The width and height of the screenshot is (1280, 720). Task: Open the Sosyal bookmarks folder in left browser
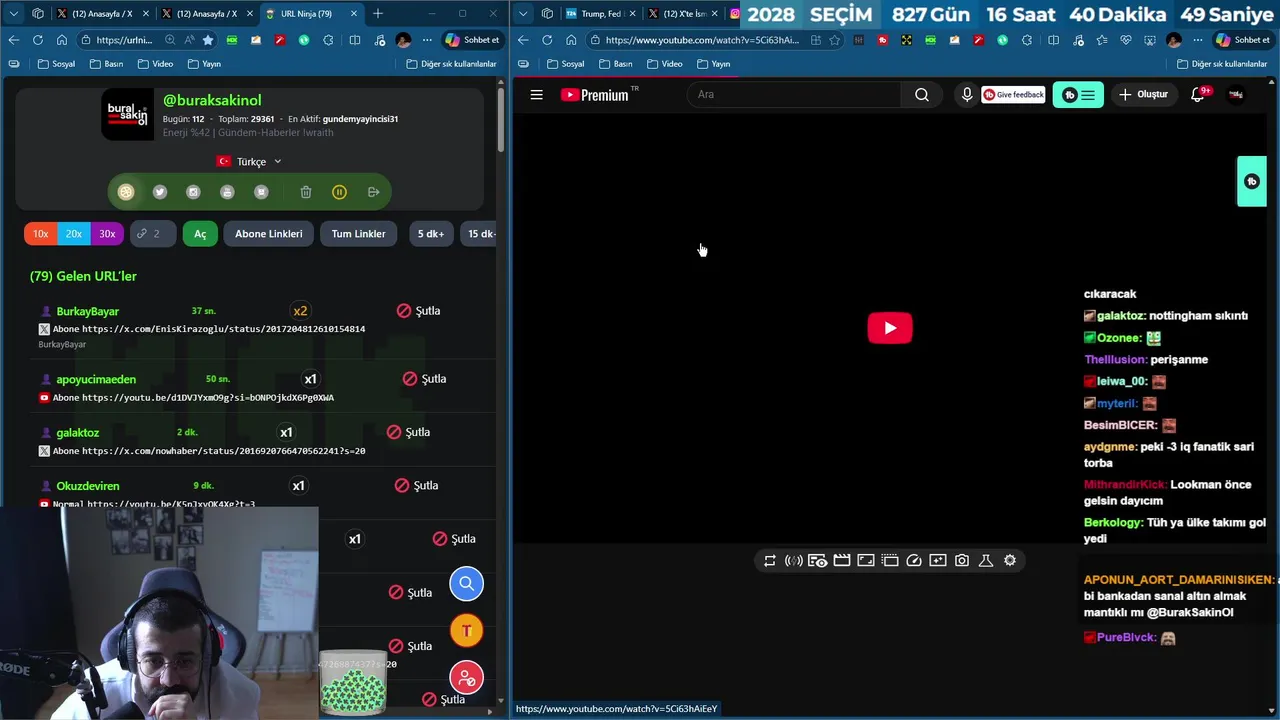pyautogui.click(x=56, y=64)
